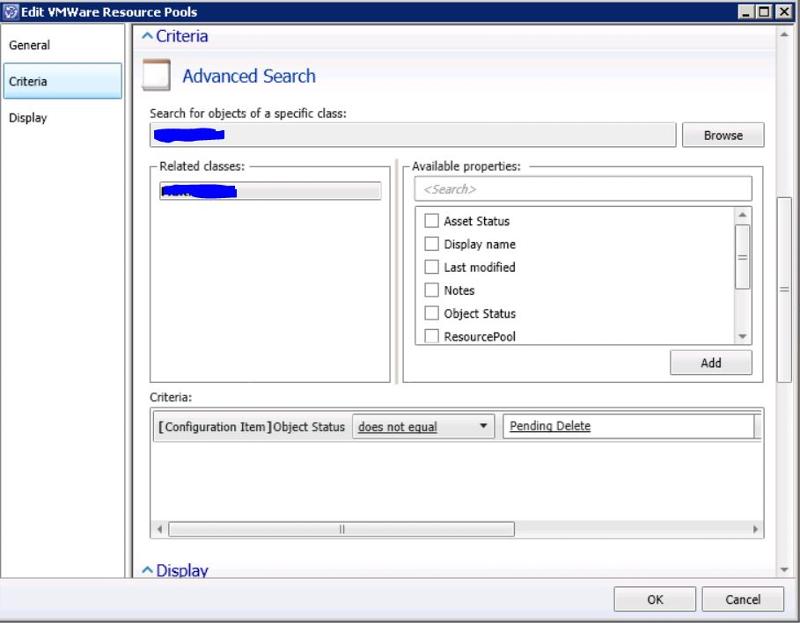Click the Cancel button

[743, 599]
